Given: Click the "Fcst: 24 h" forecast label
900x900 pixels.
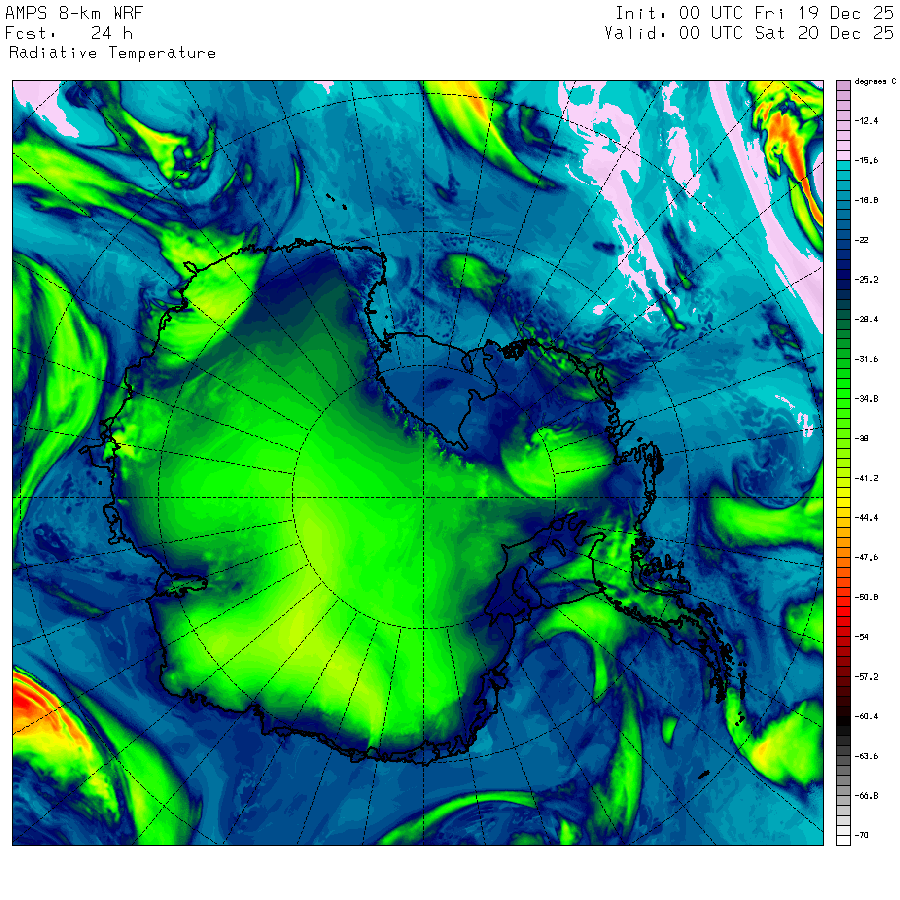Looking at the screenshot, I should (69, 33).
